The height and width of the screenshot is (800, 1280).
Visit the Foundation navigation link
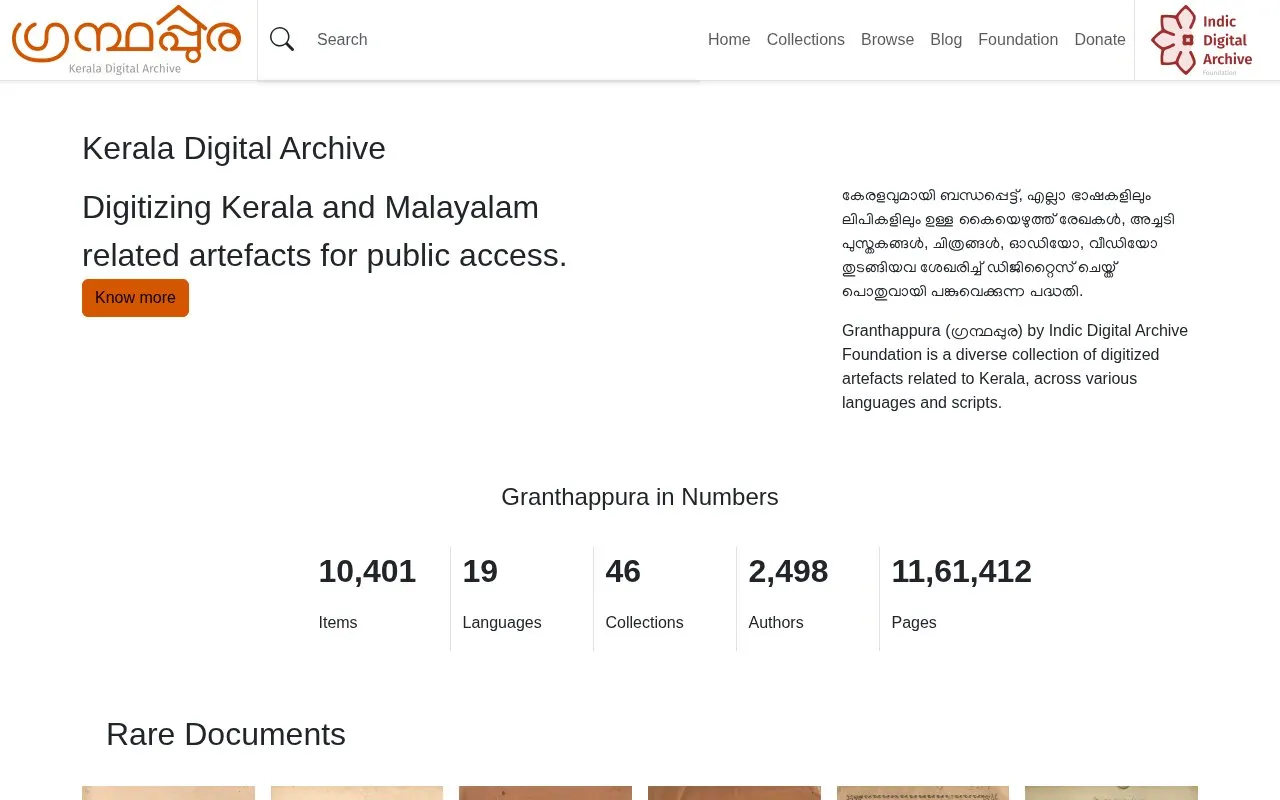1018,40
